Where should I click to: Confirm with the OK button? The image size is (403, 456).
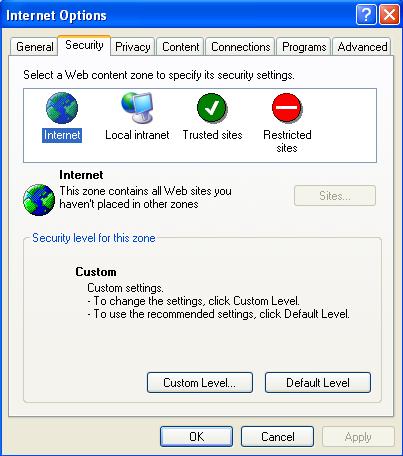coord(196,436)
